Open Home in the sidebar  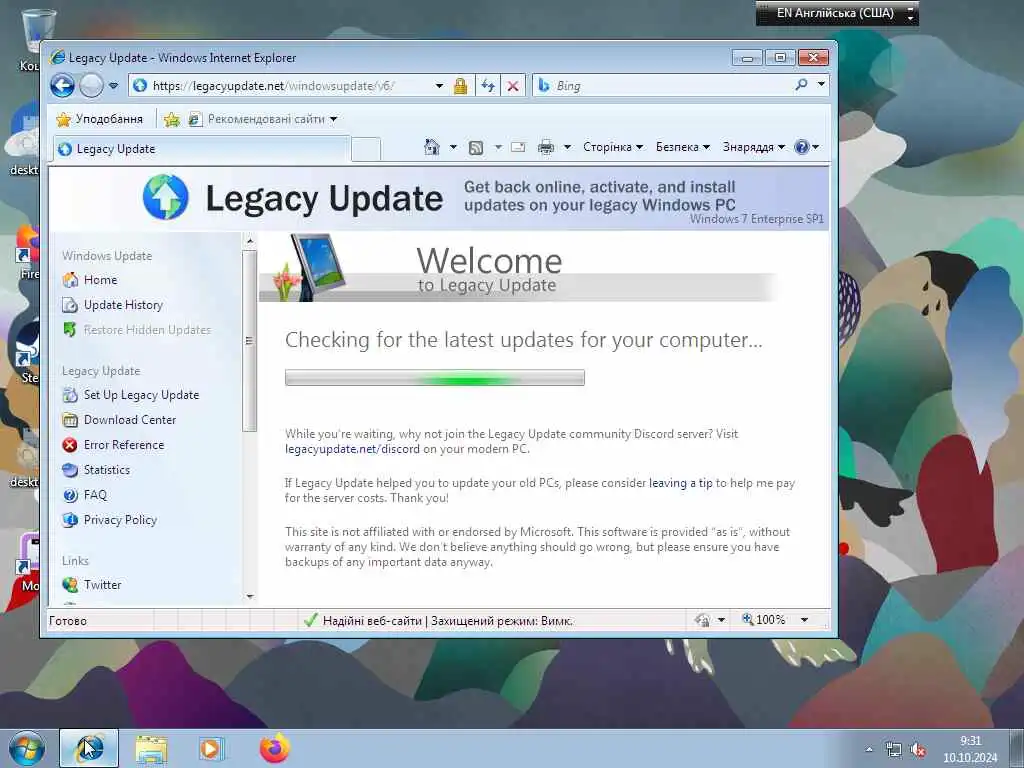click(100, 280)
